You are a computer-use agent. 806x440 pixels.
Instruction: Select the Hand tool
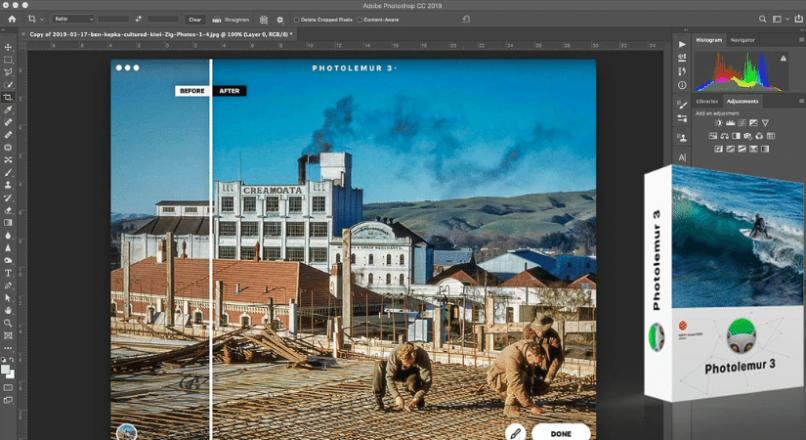(x=8, y=310)
